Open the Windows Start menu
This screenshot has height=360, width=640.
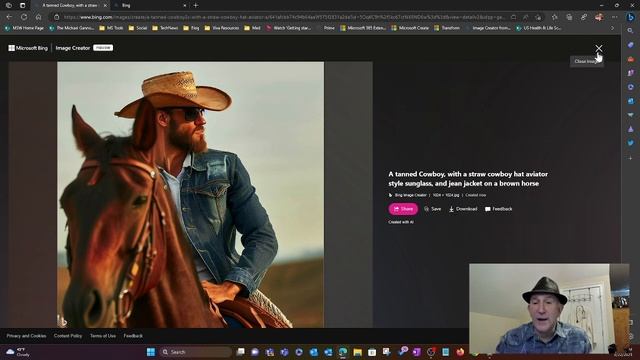pos(151,352)
